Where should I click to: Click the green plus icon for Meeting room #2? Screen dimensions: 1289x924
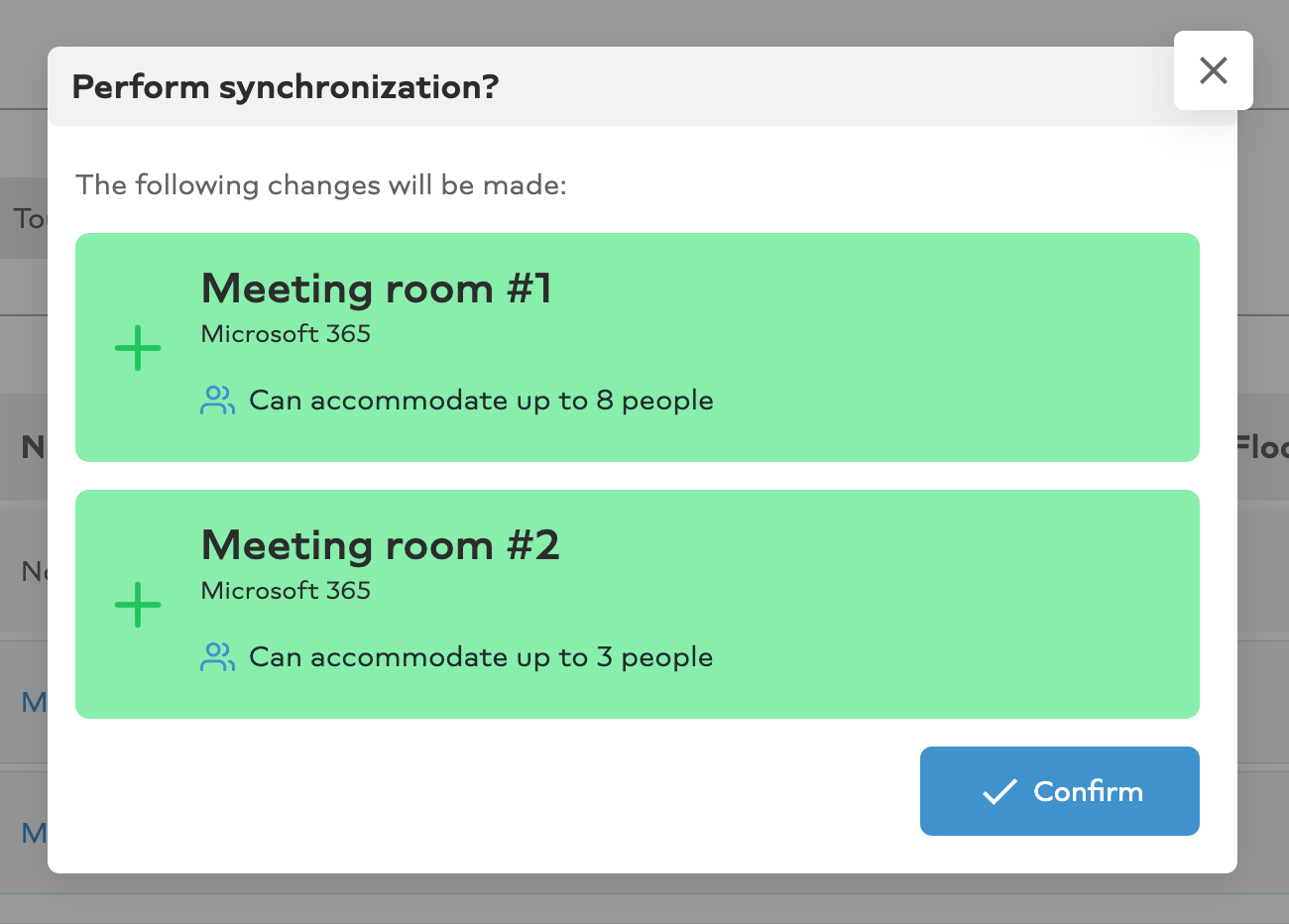pyautogui.click(x=138, y=605)
